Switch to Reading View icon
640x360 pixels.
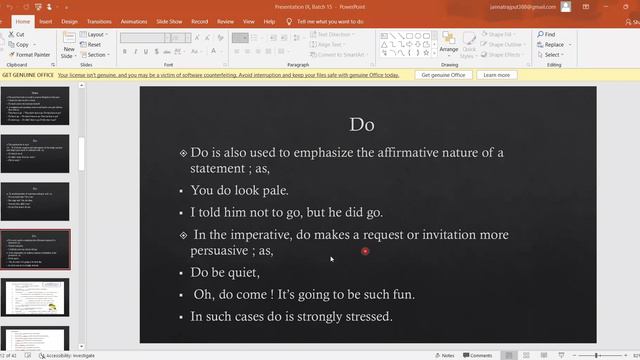544,356
